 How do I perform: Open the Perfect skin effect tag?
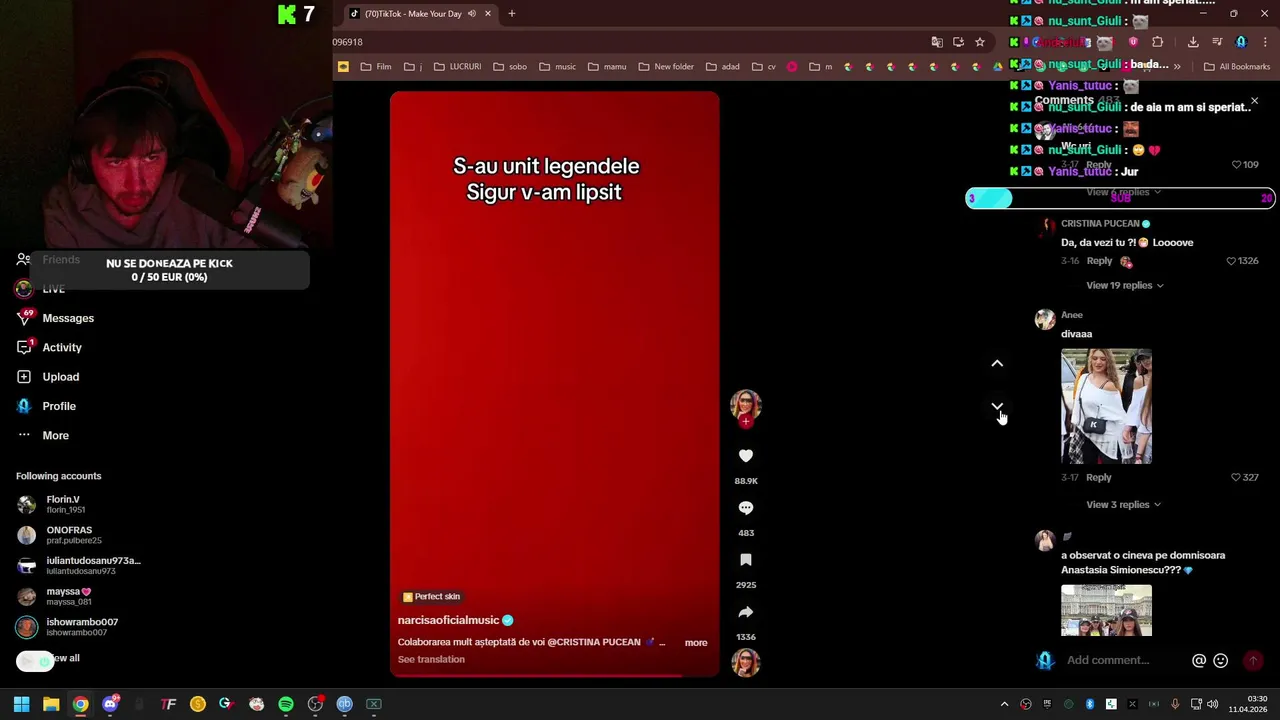(431, 597)
